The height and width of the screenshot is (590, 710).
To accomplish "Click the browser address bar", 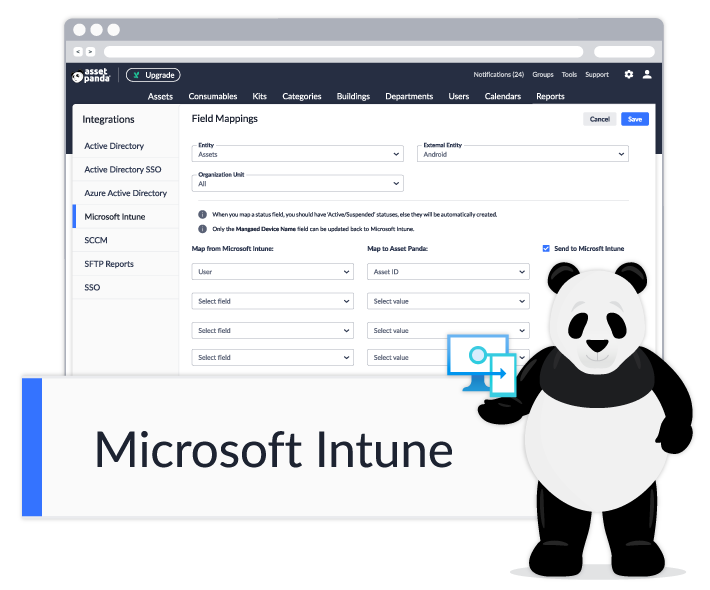I will point(344,52).
